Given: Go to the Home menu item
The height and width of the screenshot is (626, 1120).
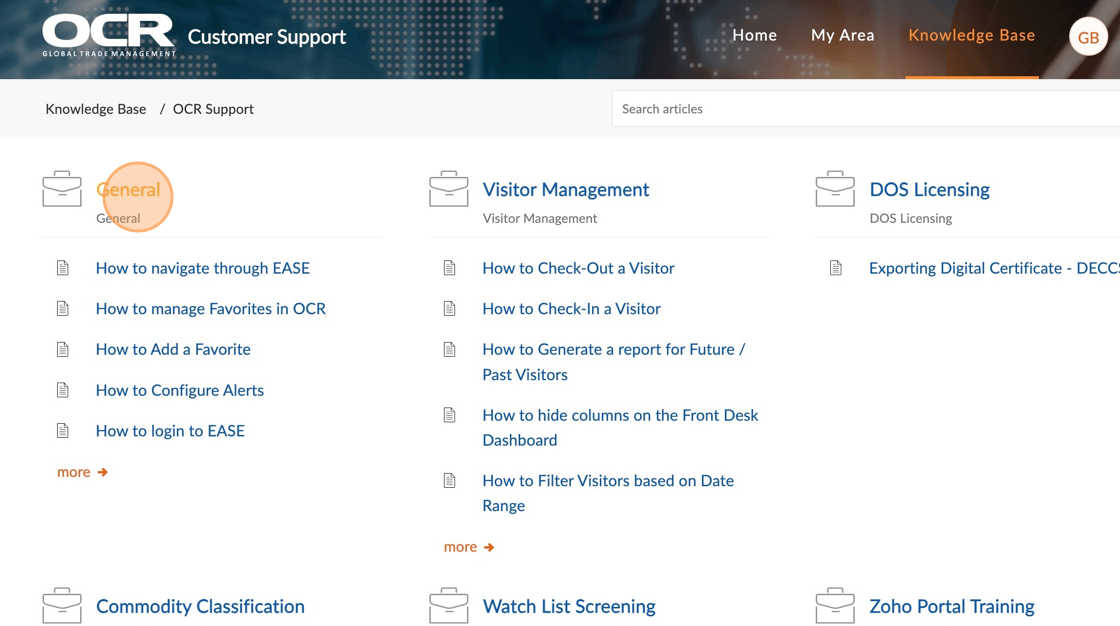Looking at the screenshot, I should click(x=754, y=35).
